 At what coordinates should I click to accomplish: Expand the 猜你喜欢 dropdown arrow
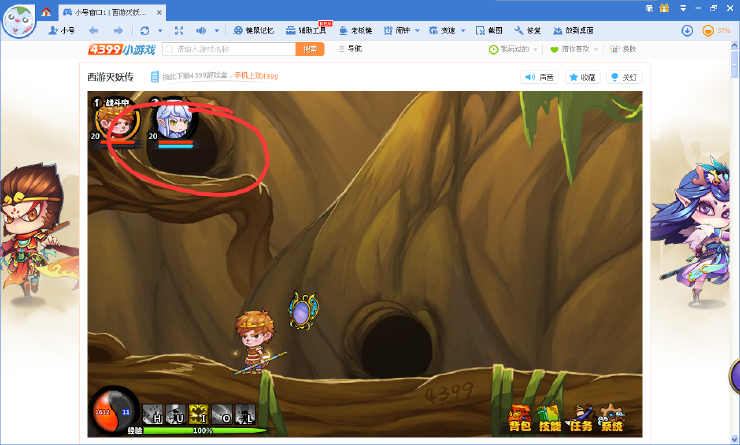pos(596,50)
